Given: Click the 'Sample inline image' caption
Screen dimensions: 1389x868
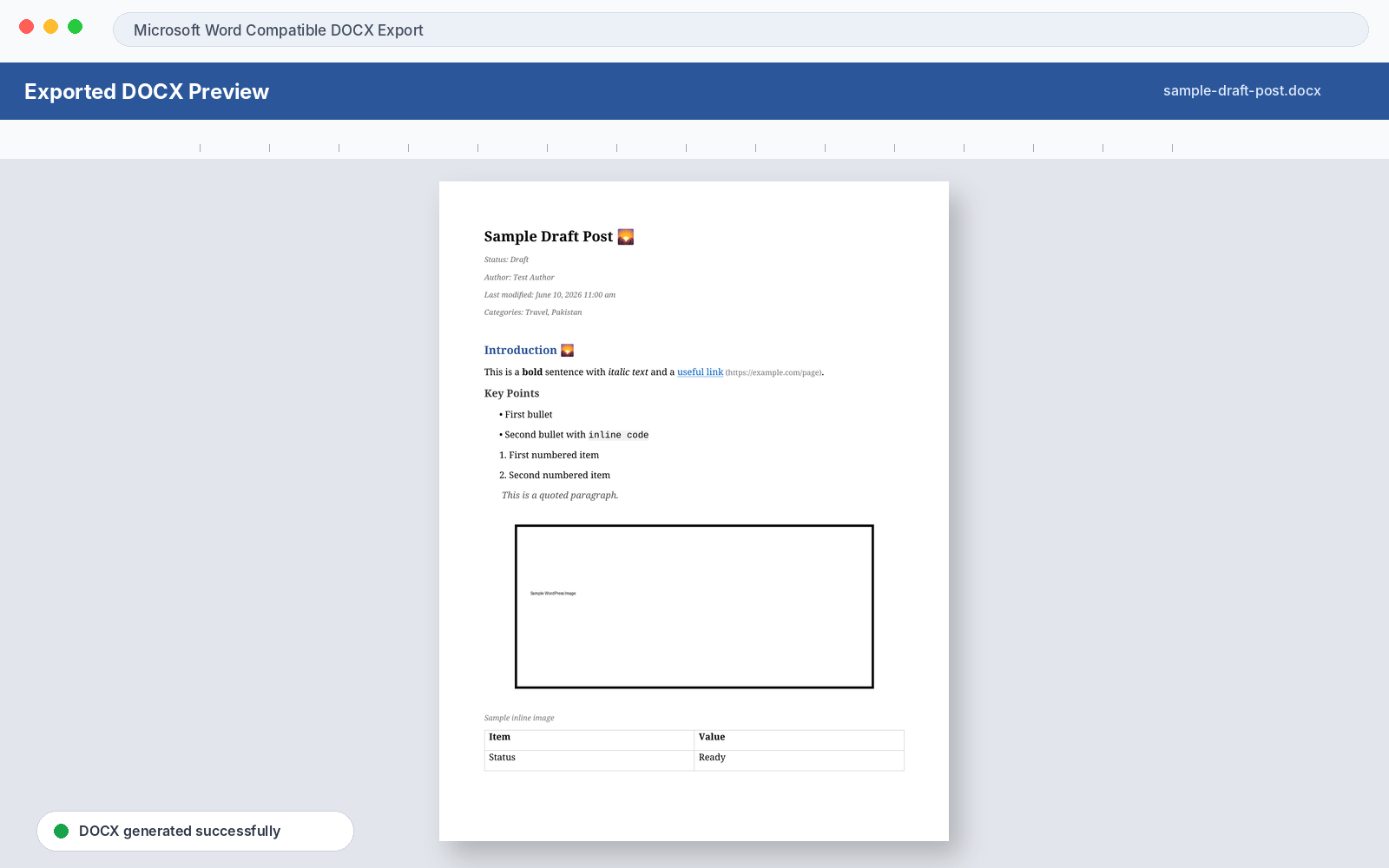Looking at the screenshot, I should [519, 718].
